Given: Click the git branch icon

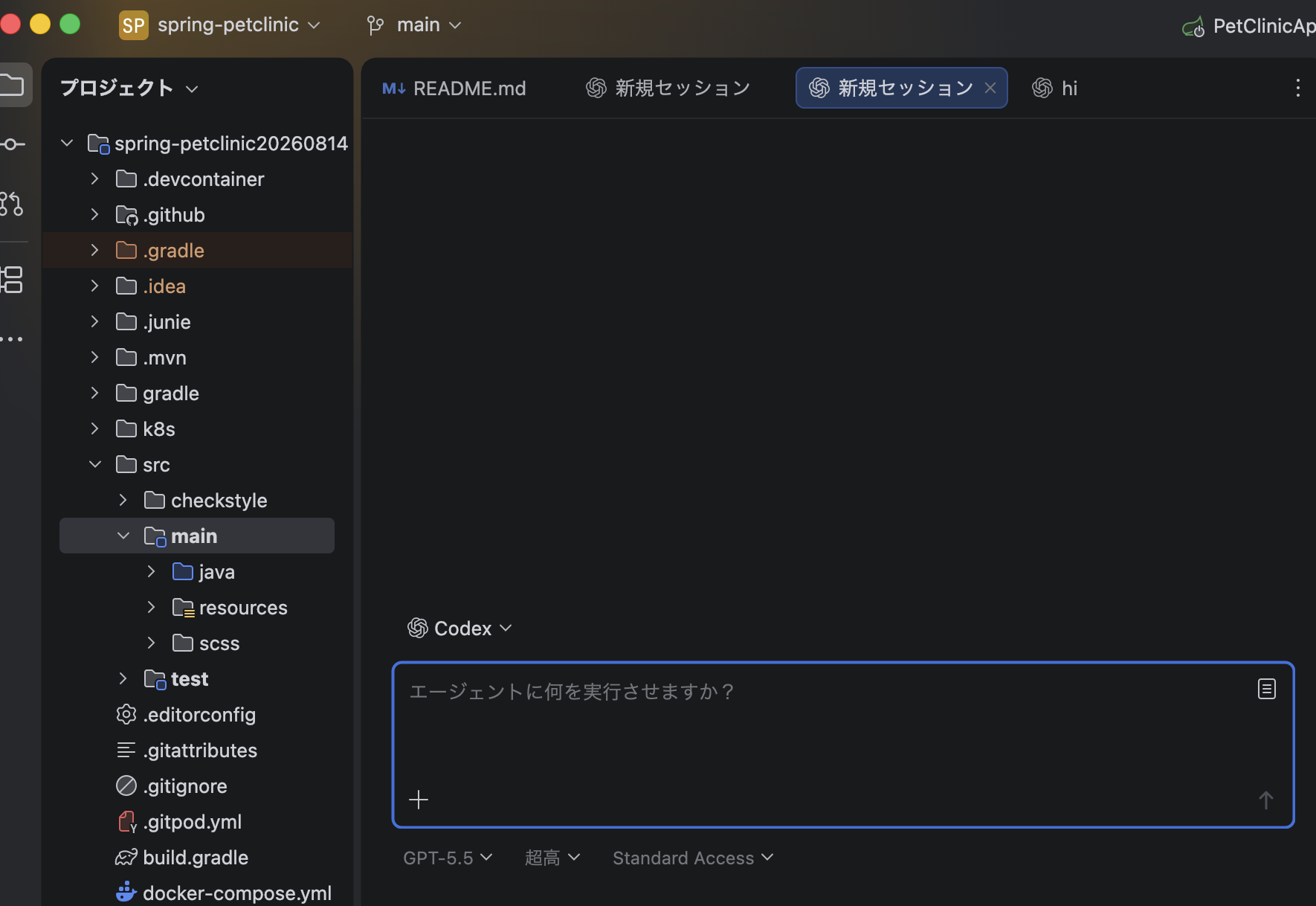Looking at the screenshot, I should tap(375, 26).
